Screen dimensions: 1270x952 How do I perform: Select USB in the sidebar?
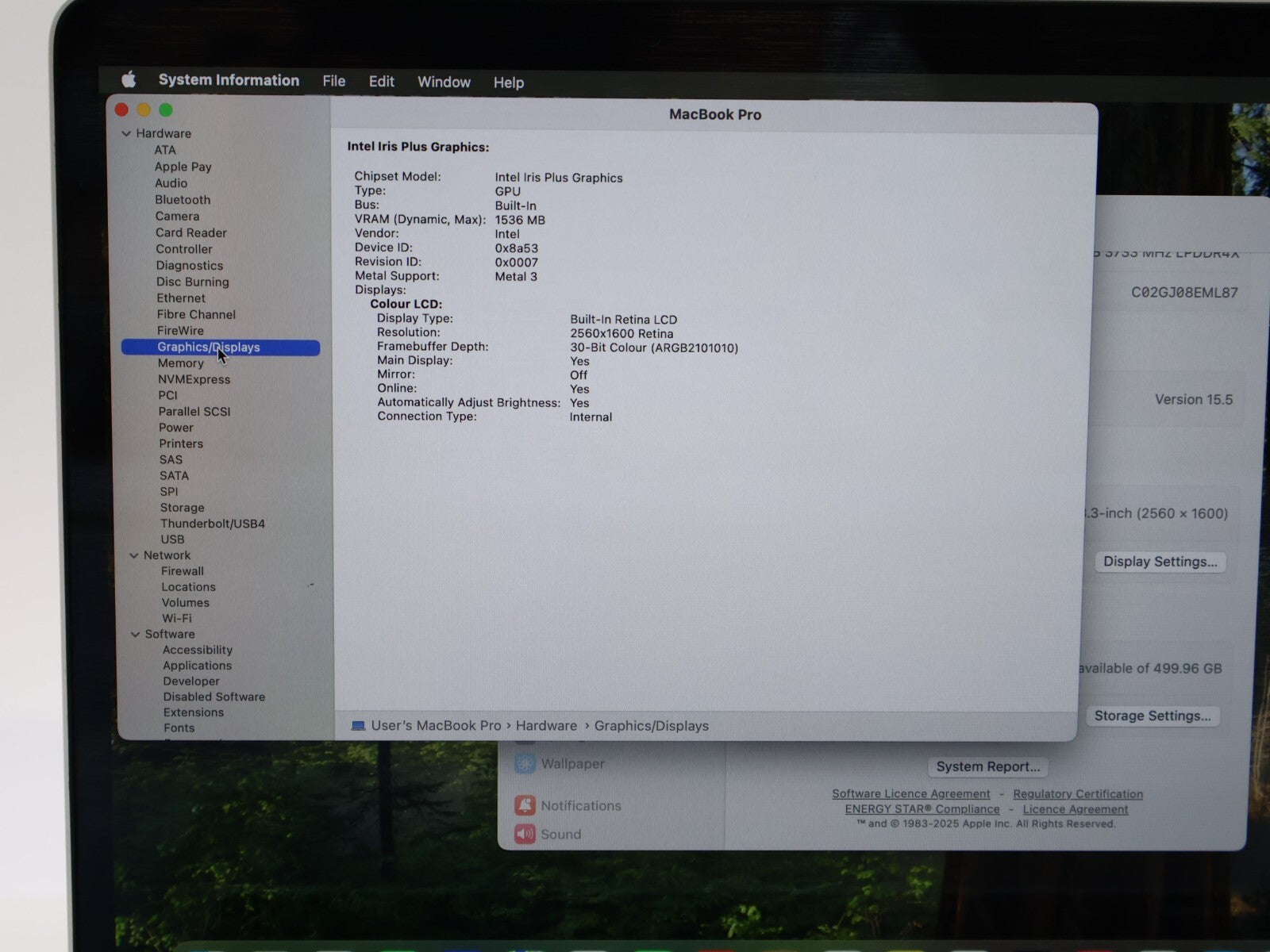[x=172, y=539]
